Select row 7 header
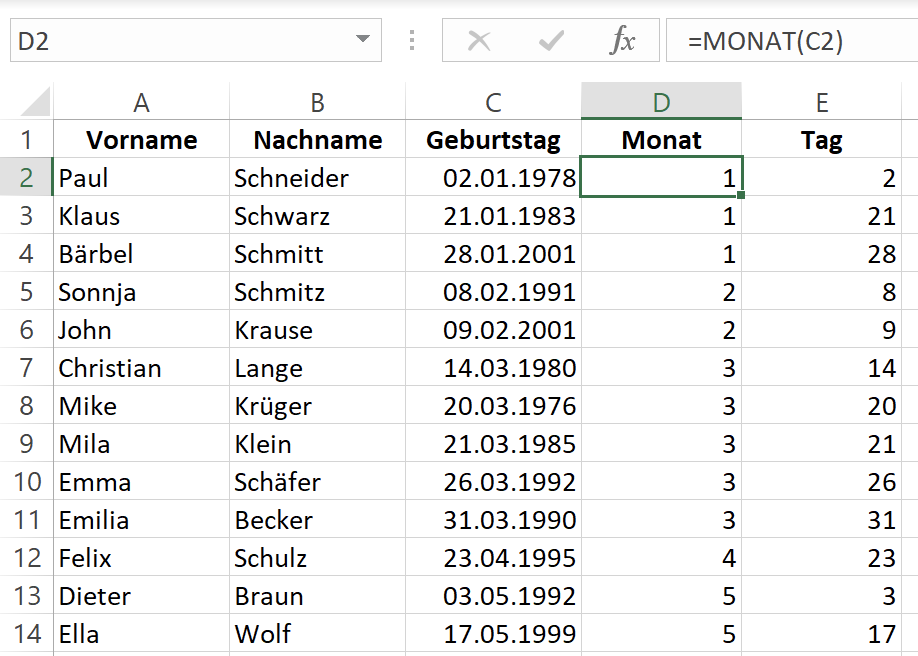The width and height of the screenshot is (918, 656). pos(26,368)
